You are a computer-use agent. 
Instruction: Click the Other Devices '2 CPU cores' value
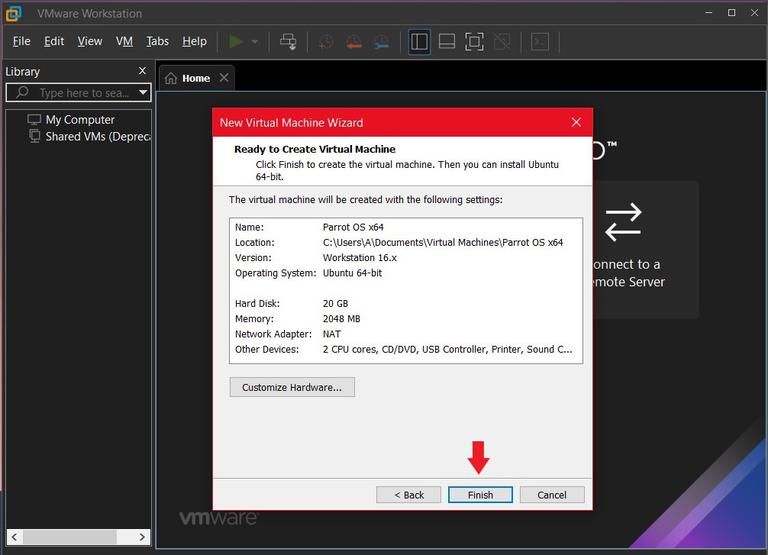[447, 349]
